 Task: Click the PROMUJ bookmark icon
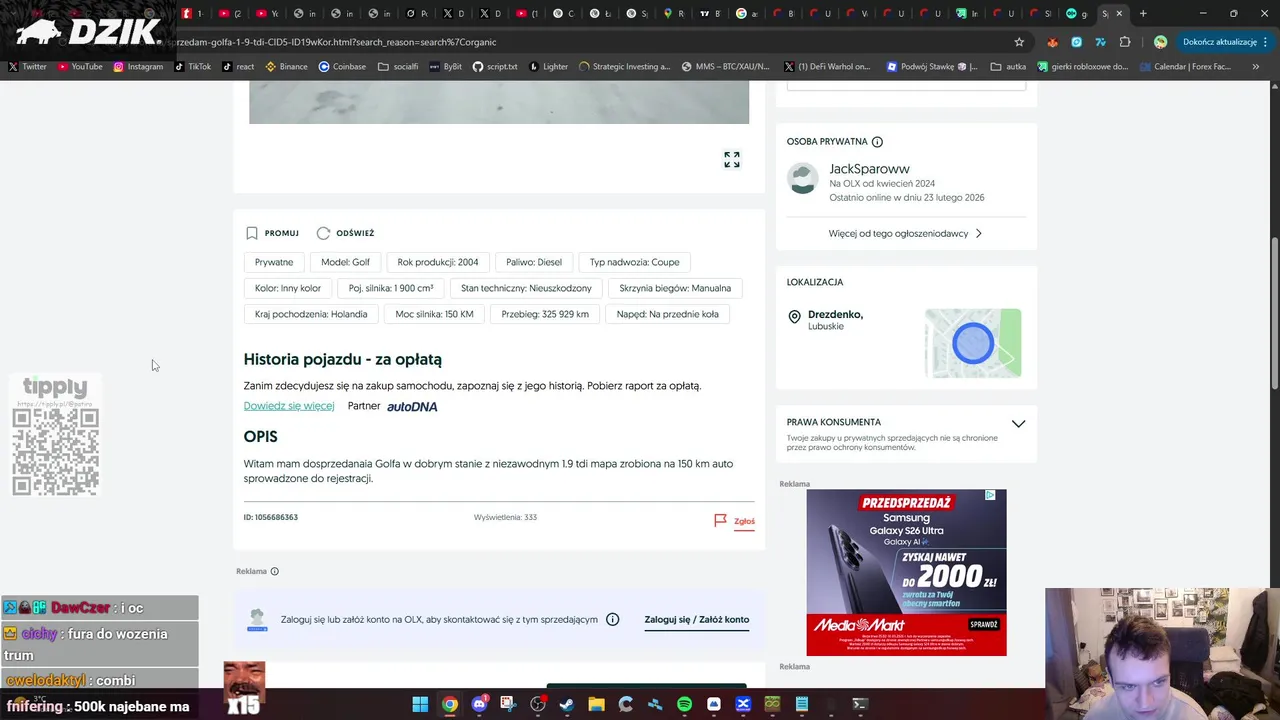pos(252,233)
